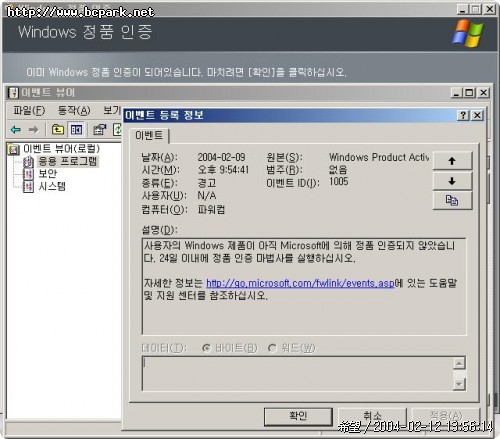This screenshot has height=439, width=500.
Task: Select 시스템 log in the tree
Action: click(52, 186)
